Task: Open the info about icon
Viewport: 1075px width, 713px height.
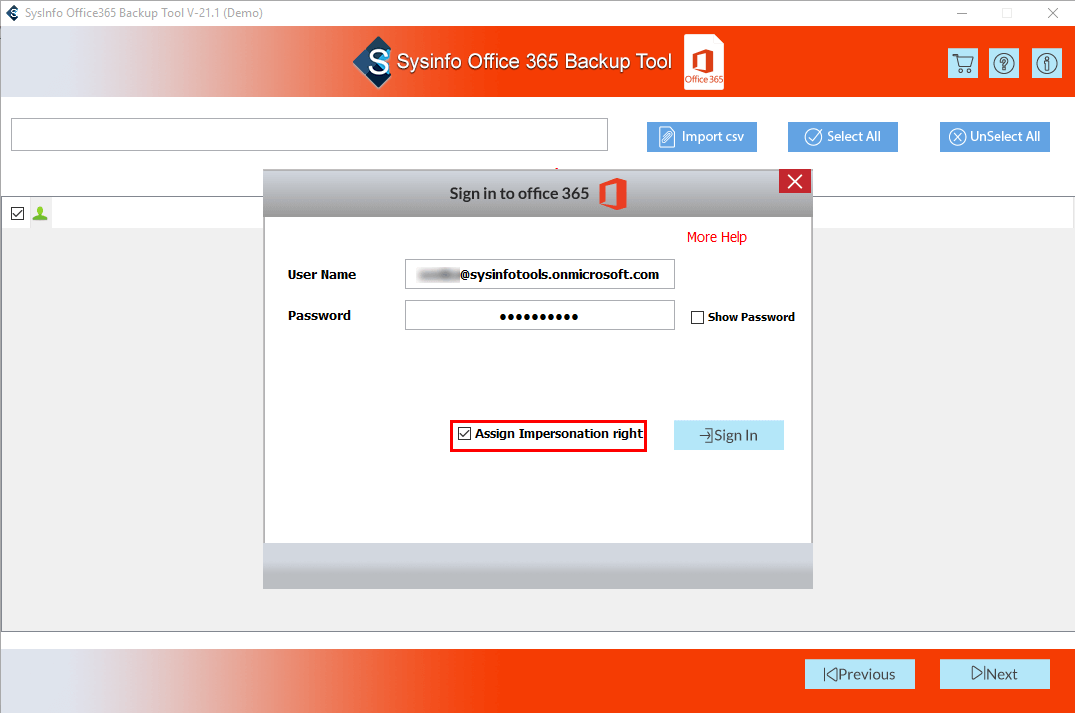Action: [x=1046, y=64]
